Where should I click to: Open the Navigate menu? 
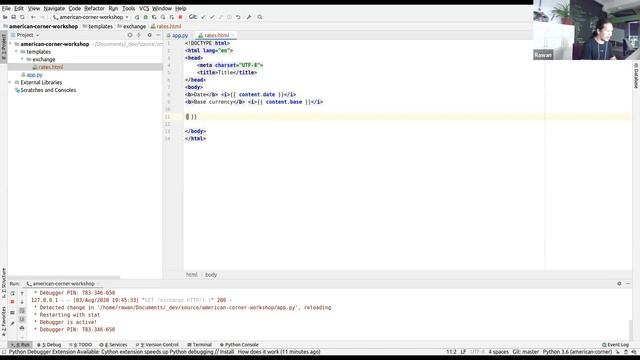coord(54,8)
